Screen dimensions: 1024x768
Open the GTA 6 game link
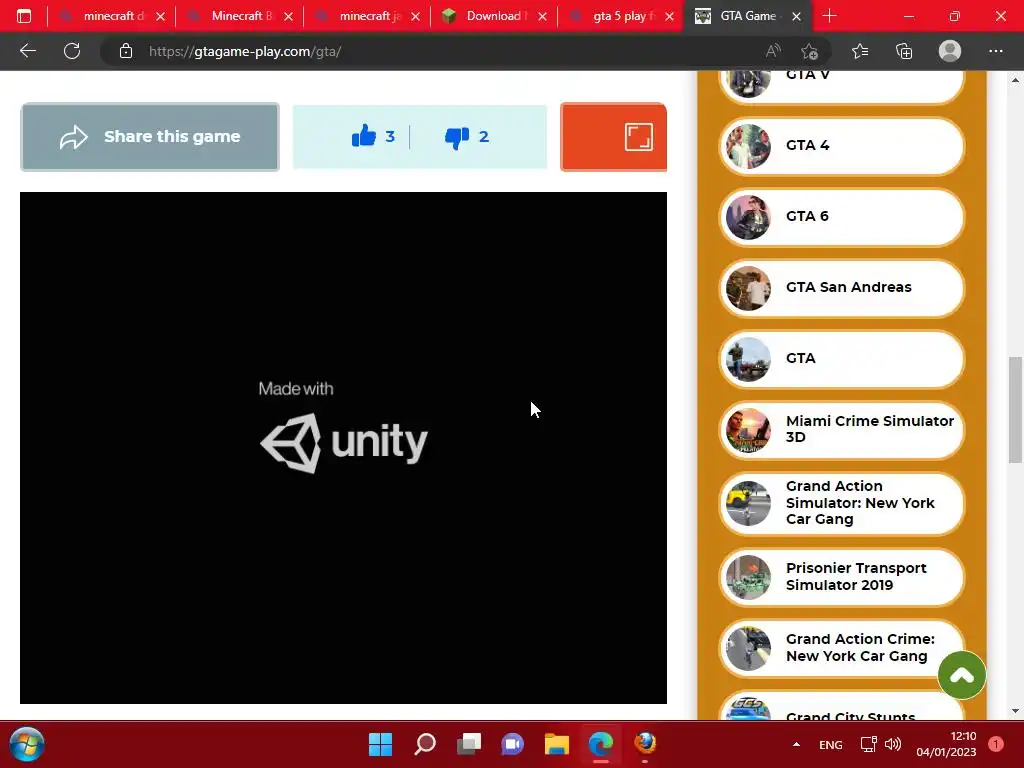pos(842,217)
